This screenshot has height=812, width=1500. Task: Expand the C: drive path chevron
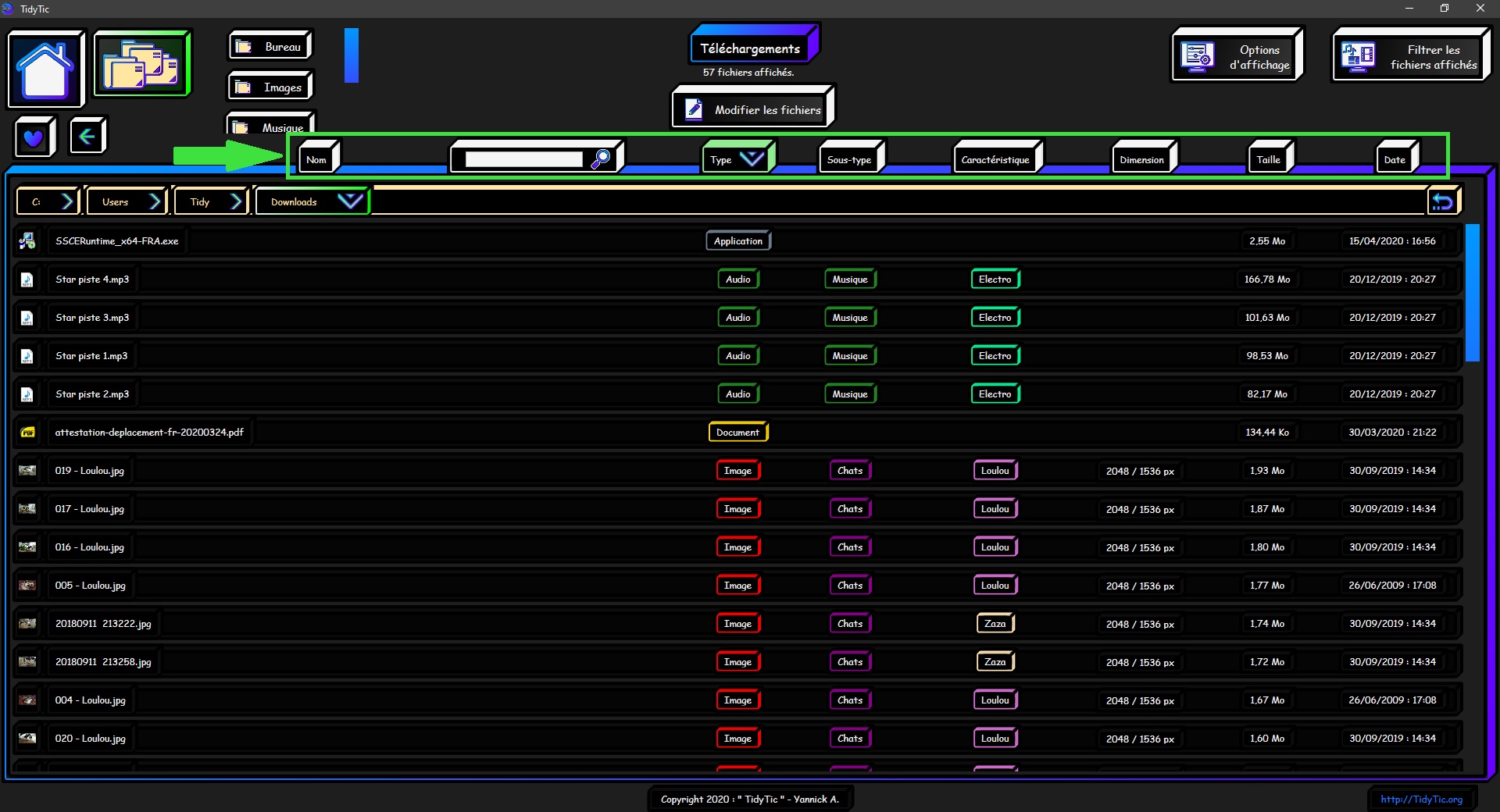67,201
